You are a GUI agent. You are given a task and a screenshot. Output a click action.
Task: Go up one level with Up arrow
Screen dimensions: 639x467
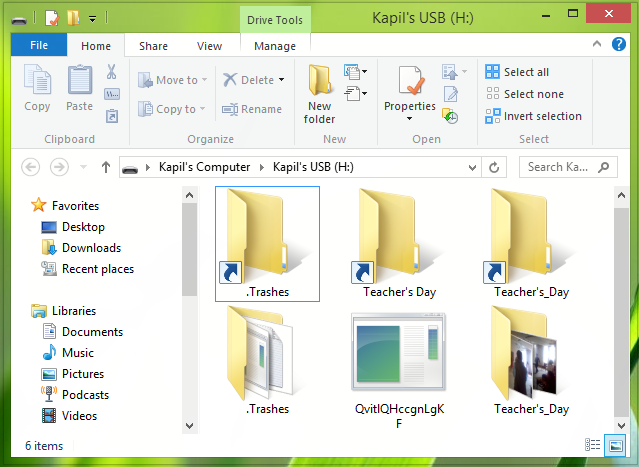pyautogui.click(x=106, y=167)
